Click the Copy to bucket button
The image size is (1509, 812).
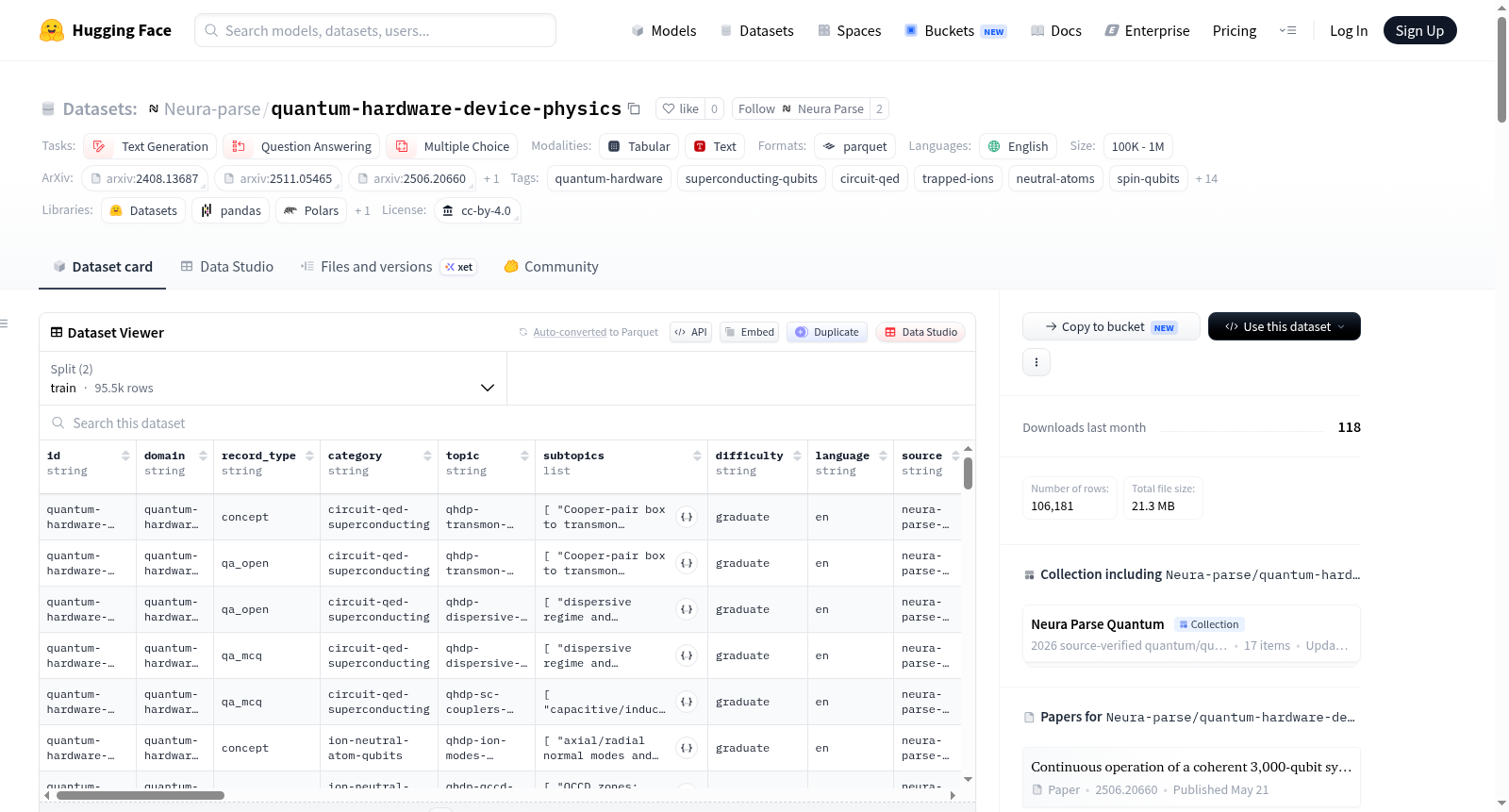(x=1111, y=326)
